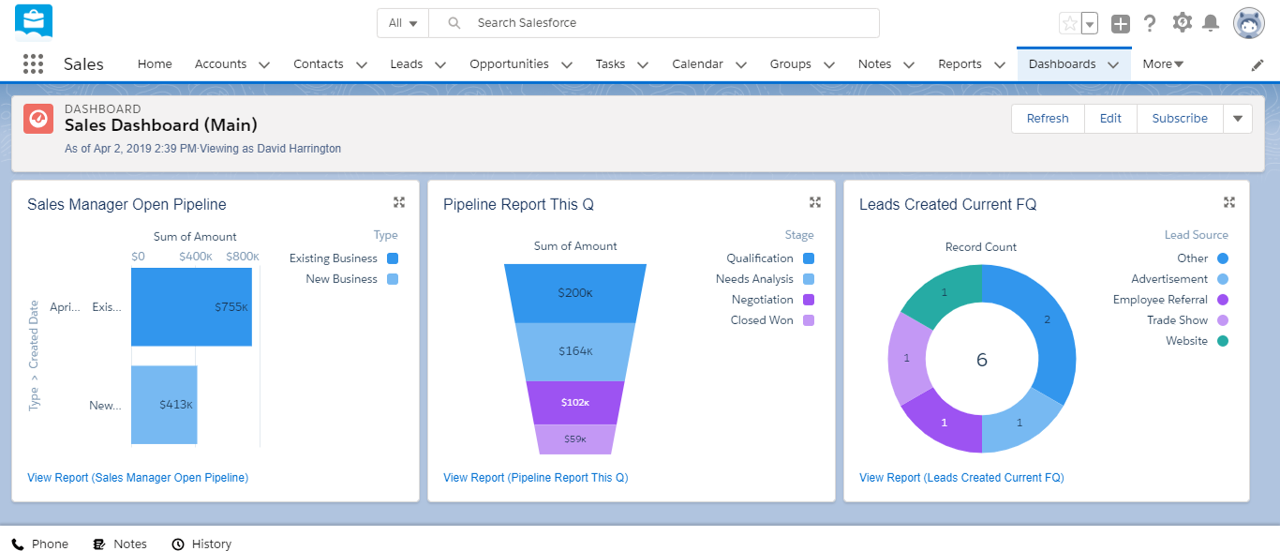Image resolution: width=1280 pixels, height=554 pixels.
Task: Click the $755K Existing Business bar
Action: (x=191, y=307)
